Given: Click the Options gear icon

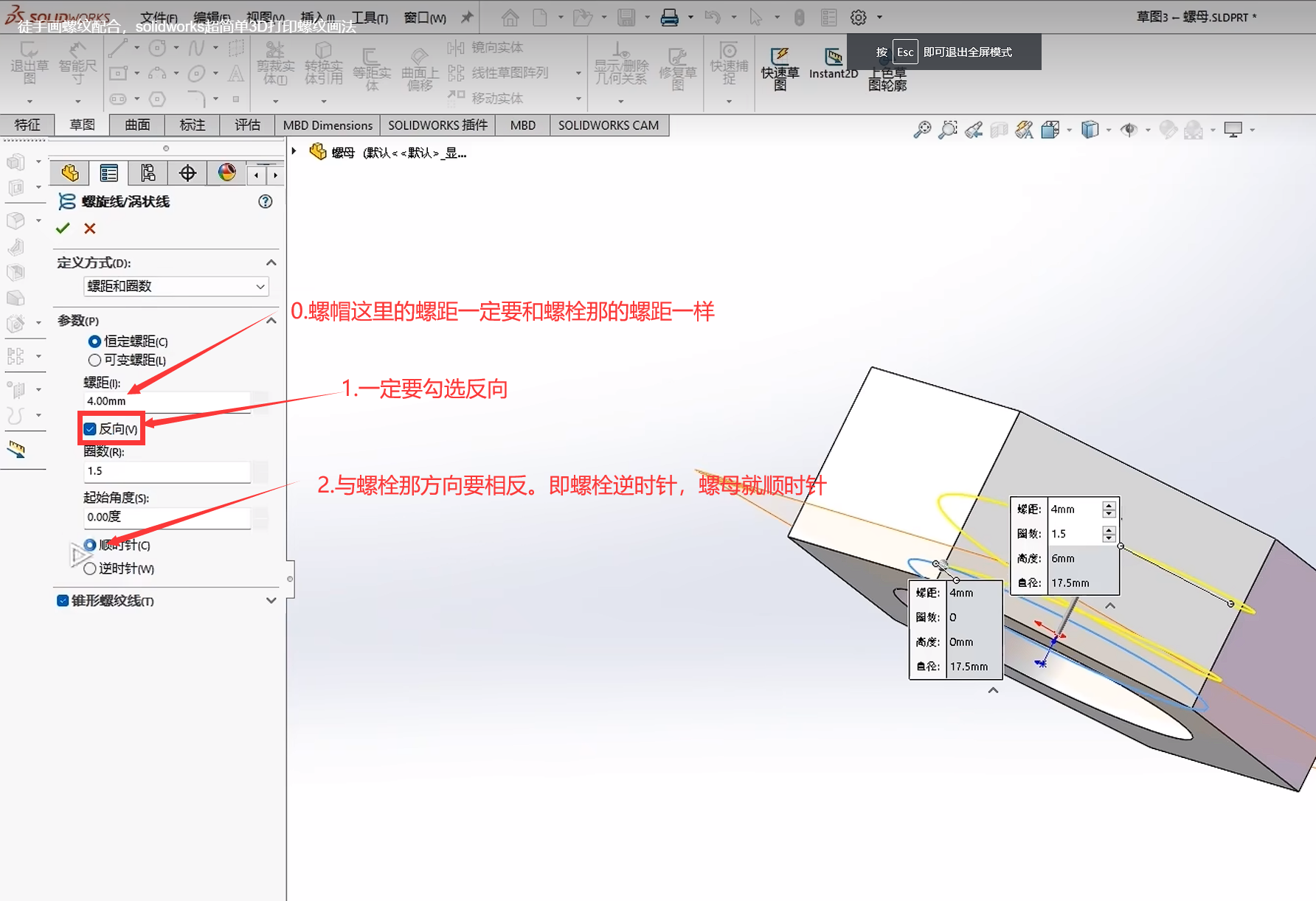Looking at the screenshot, I should [859, 17].
